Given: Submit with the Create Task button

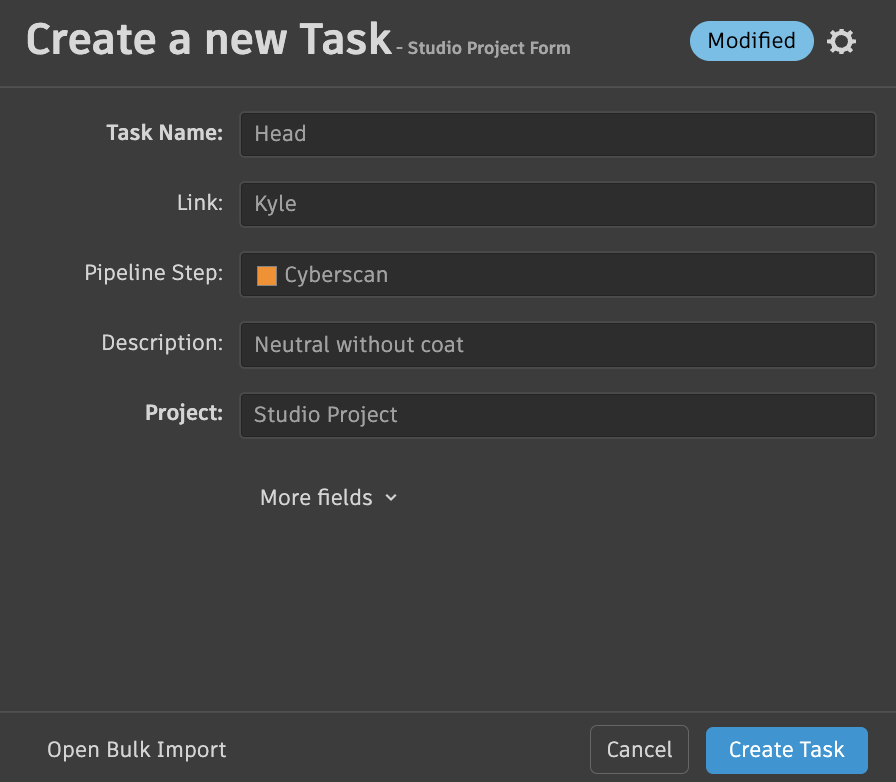Looking at the screenshot, I should pos(786,750).
